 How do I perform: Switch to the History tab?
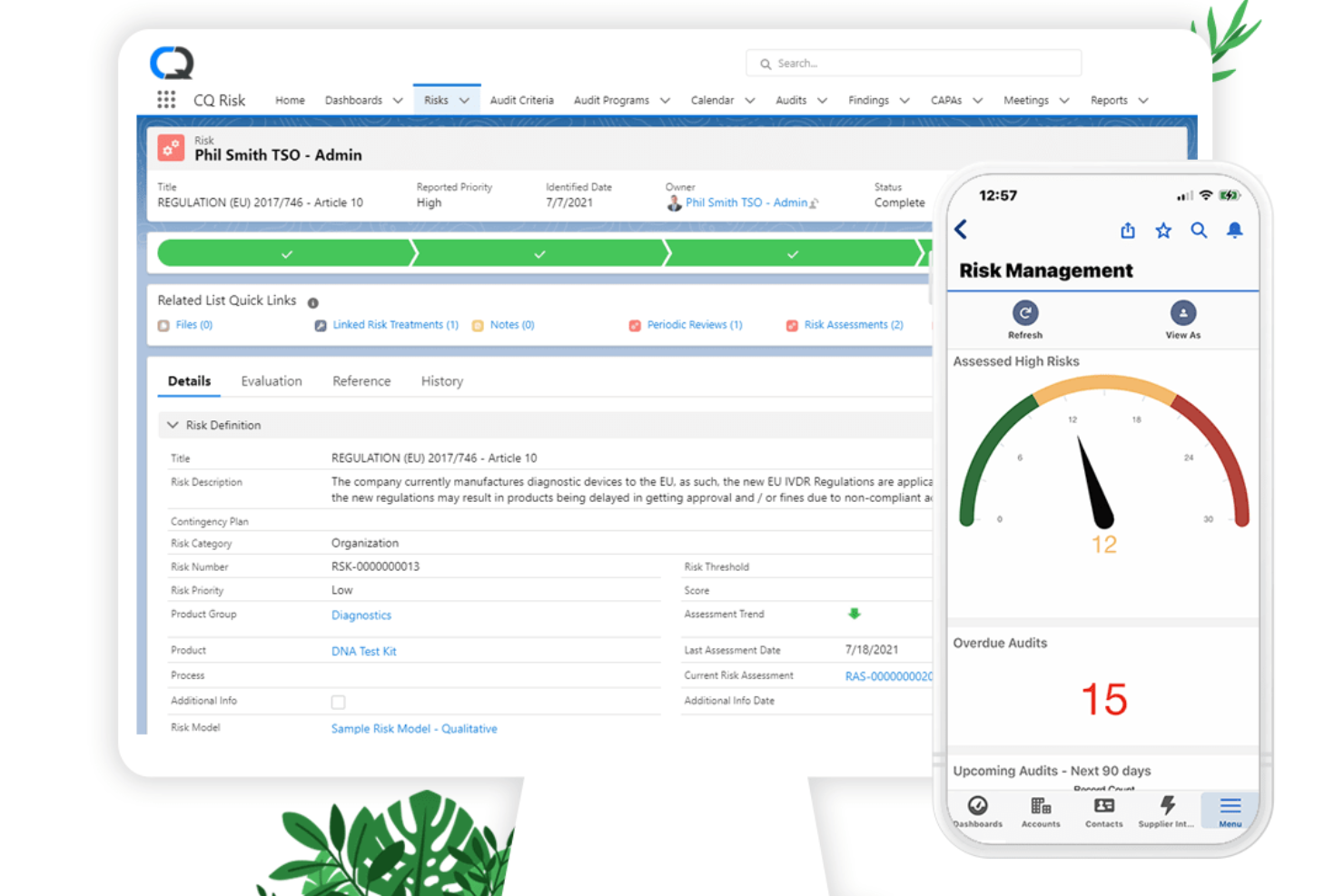click(x=441, y=380)
